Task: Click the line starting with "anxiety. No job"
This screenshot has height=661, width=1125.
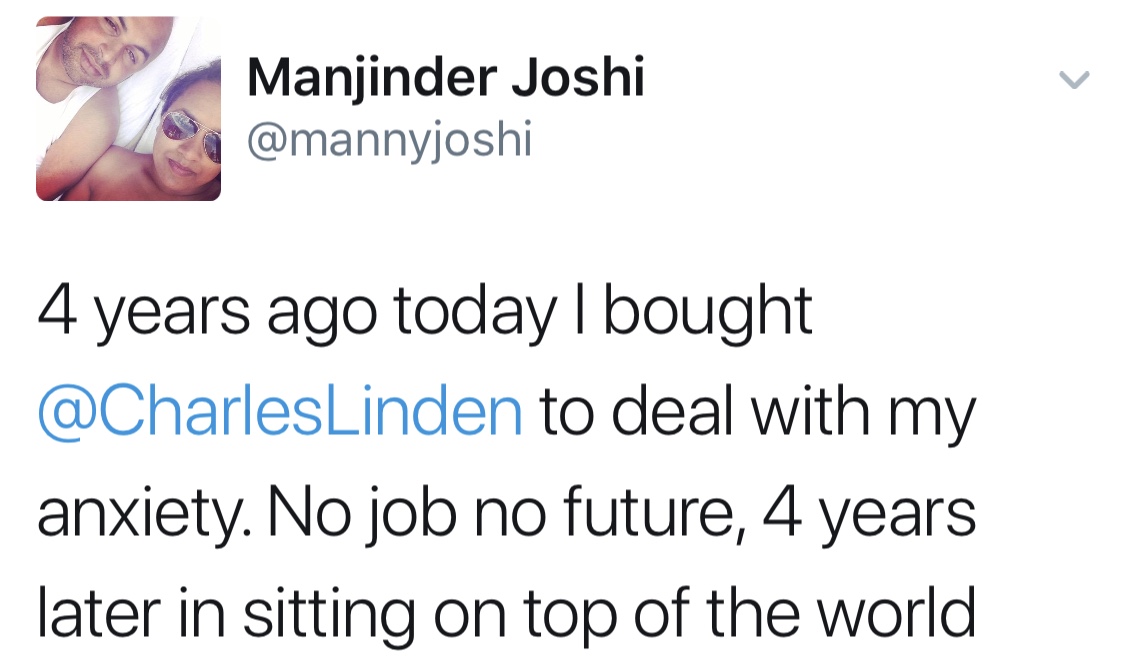Action: point(506,513)
